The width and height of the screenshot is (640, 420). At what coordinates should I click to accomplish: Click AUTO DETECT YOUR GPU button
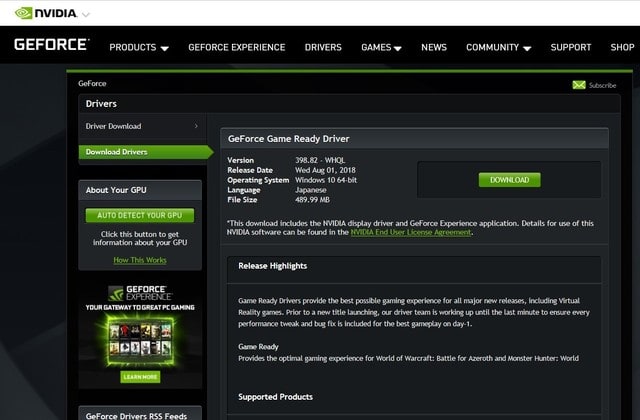coord(140,215)
